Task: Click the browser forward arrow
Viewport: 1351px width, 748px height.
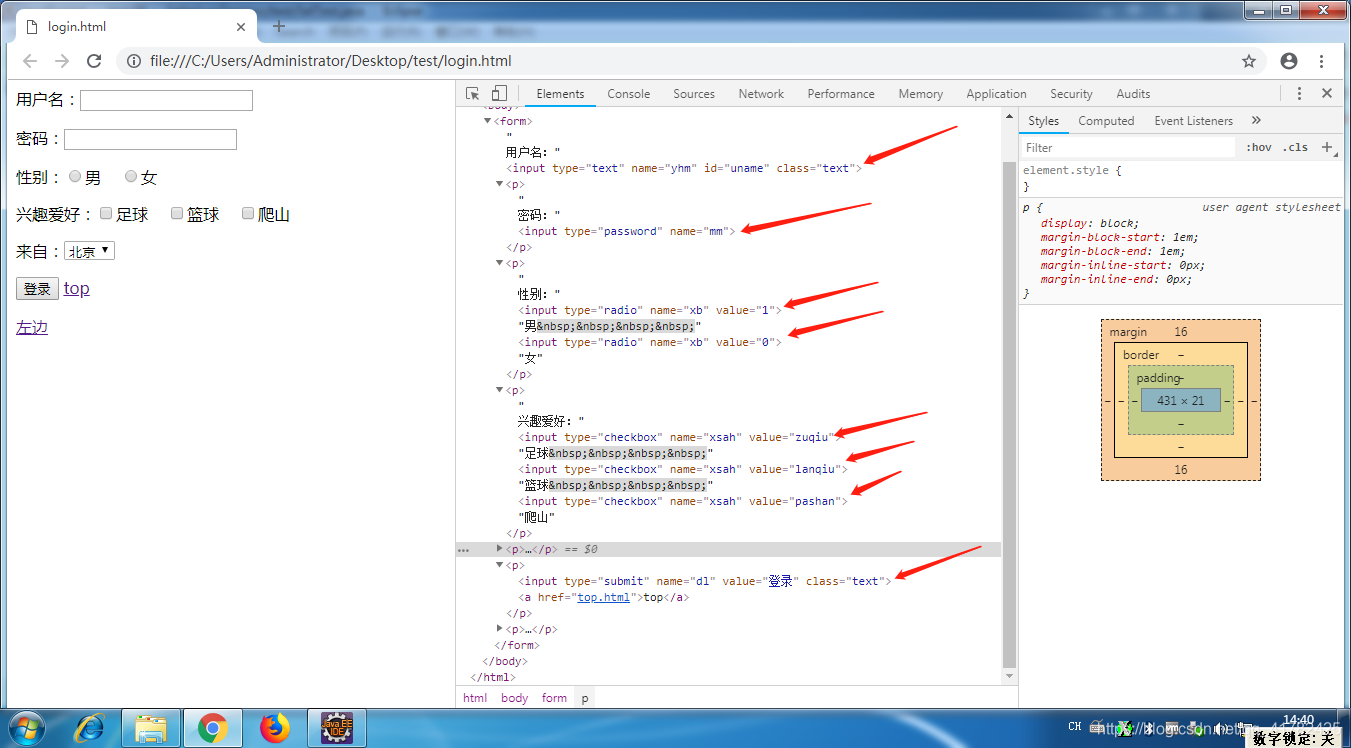Action: pyautogui.click(x=62, y=61)
